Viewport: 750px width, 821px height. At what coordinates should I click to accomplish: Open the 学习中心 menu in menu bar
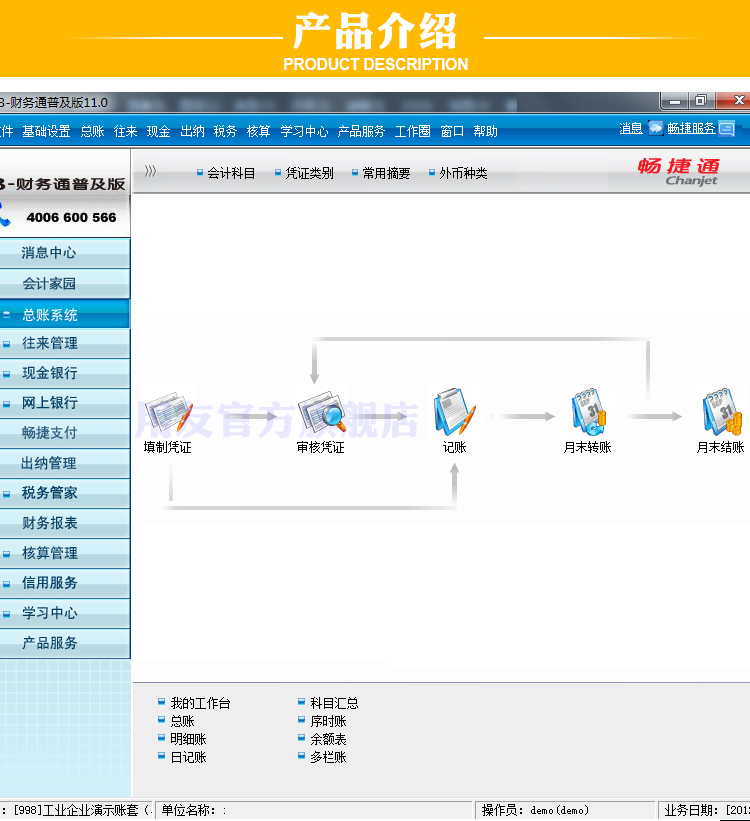point(304,131)
